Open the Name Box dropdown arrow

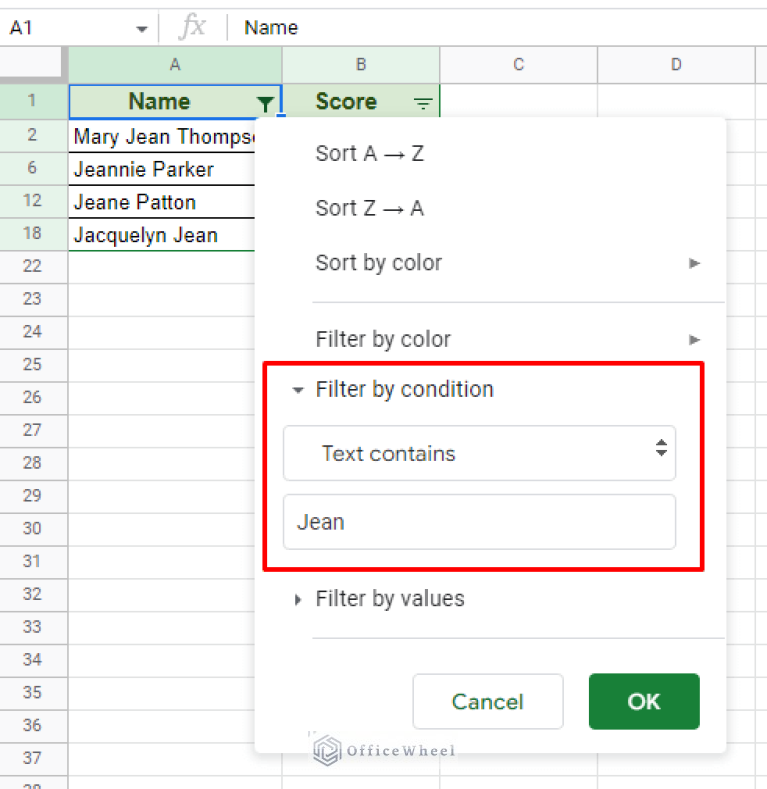coord(141,29)
